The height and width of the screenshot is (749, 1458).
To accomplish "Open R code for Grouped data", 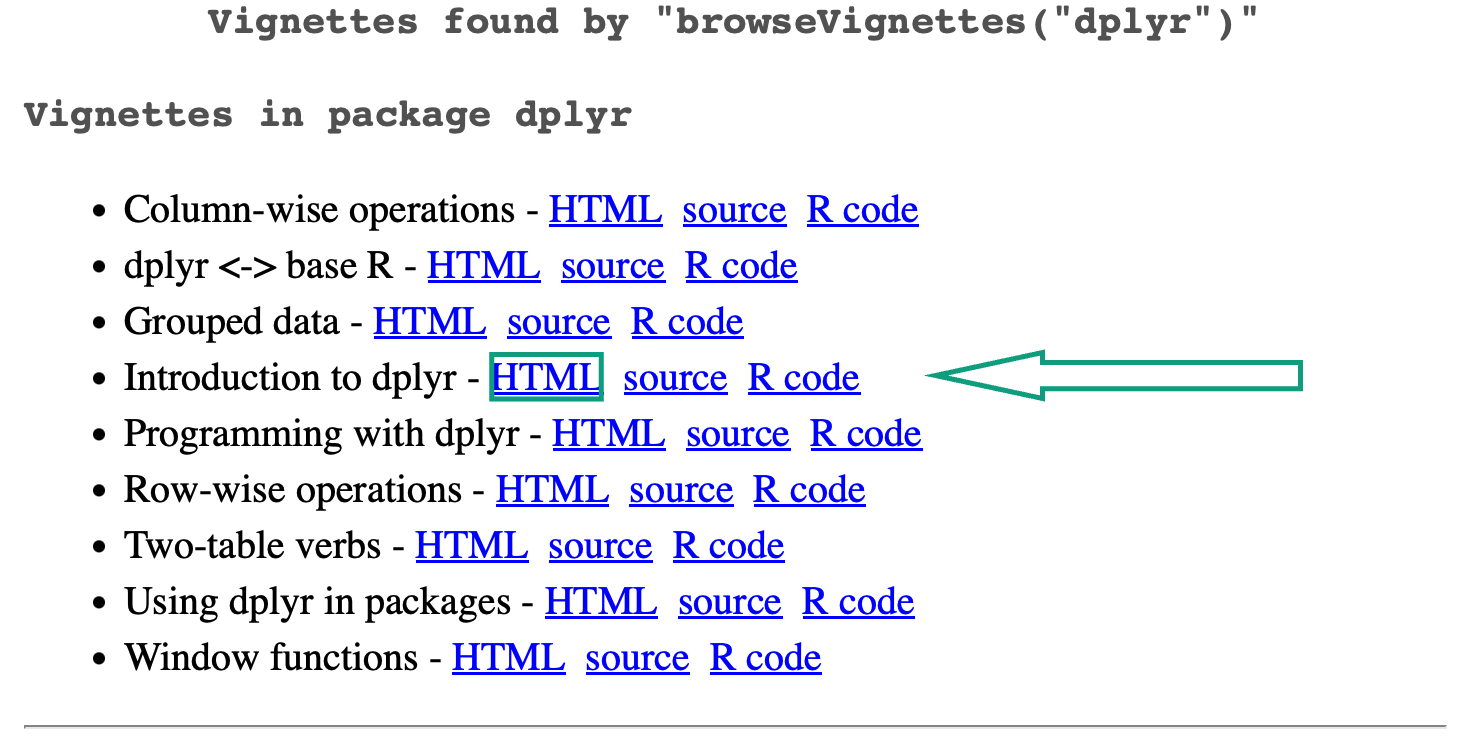I will (x=687, y=322).
